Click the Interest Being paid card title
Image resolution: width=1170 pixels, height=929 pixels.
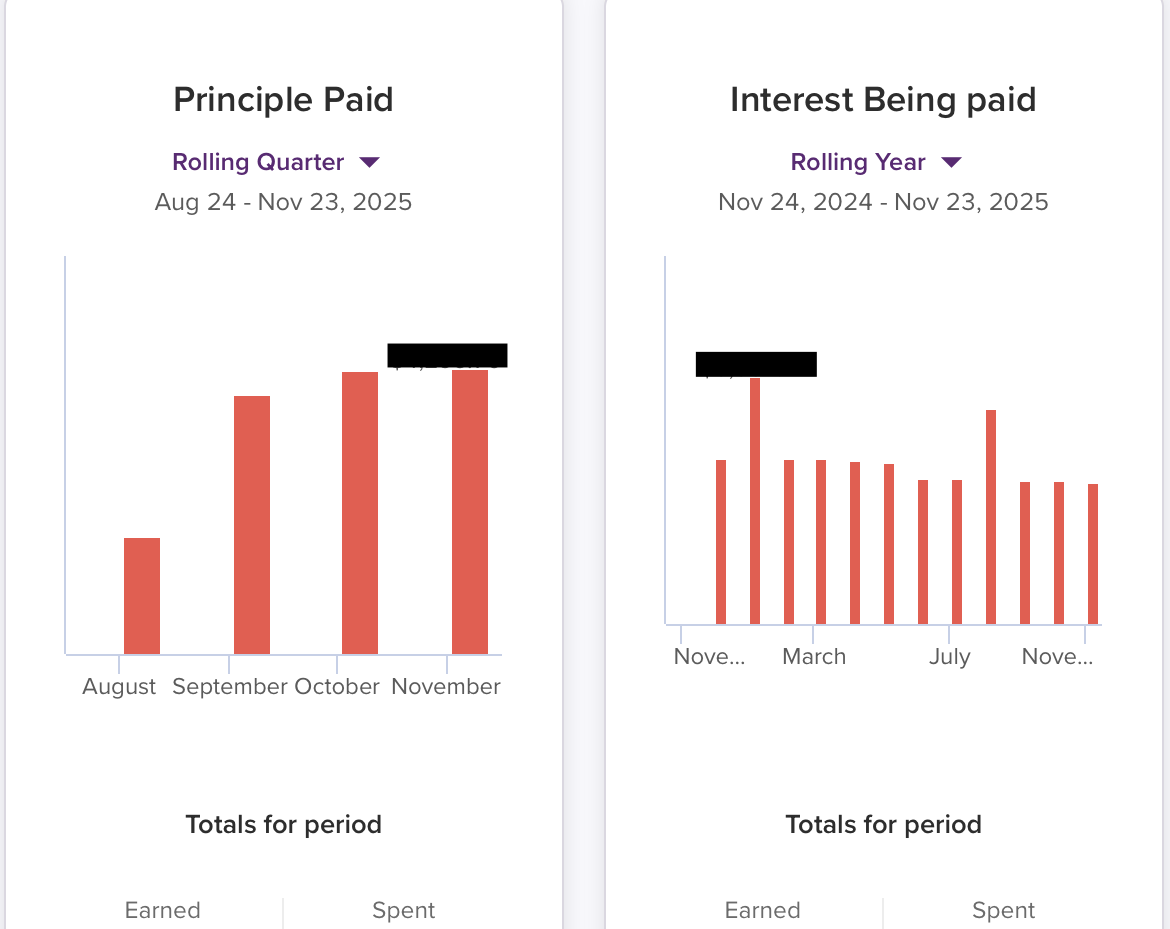pos(883,100)
